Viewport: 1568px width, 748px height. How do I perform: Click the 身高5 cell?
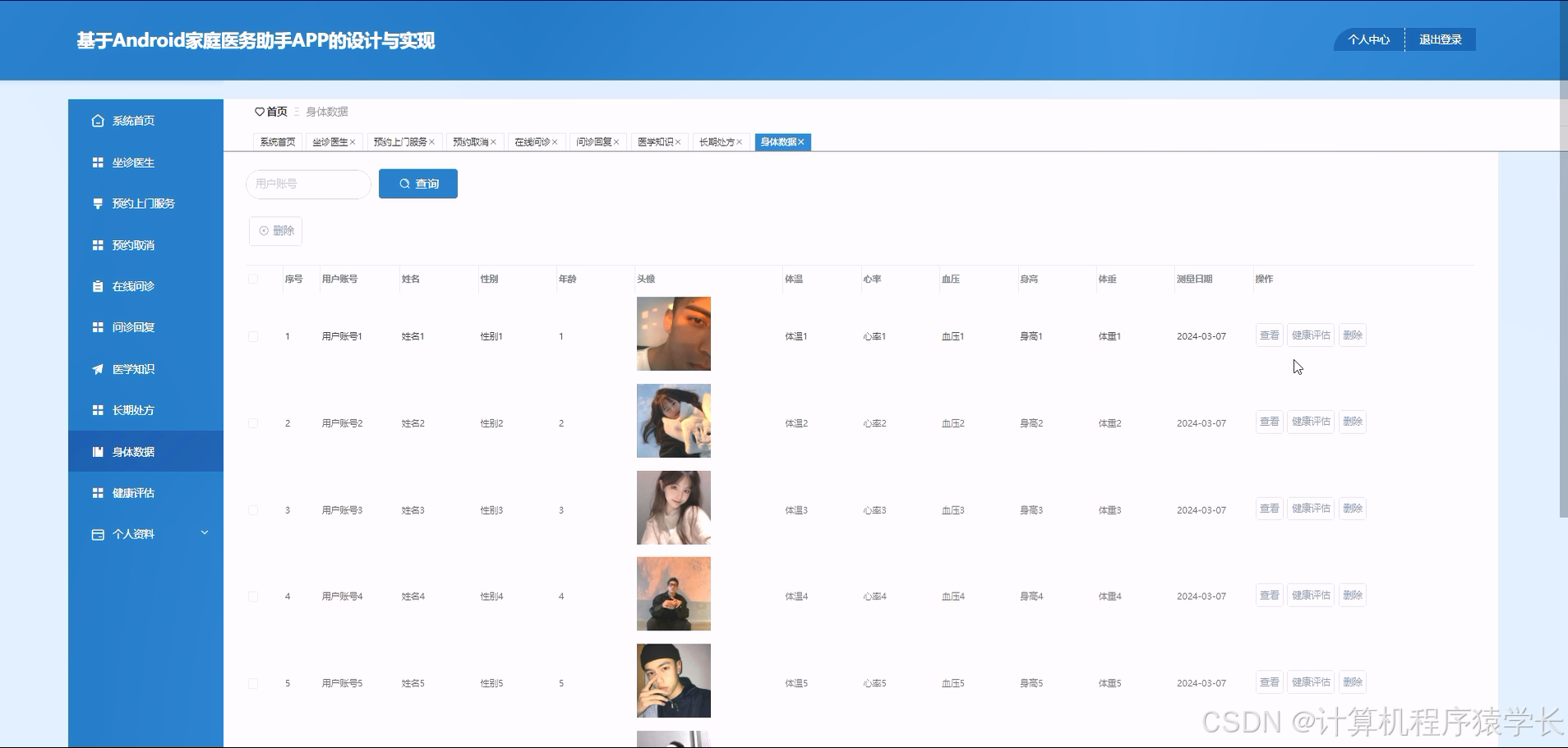coord(1031,684)
